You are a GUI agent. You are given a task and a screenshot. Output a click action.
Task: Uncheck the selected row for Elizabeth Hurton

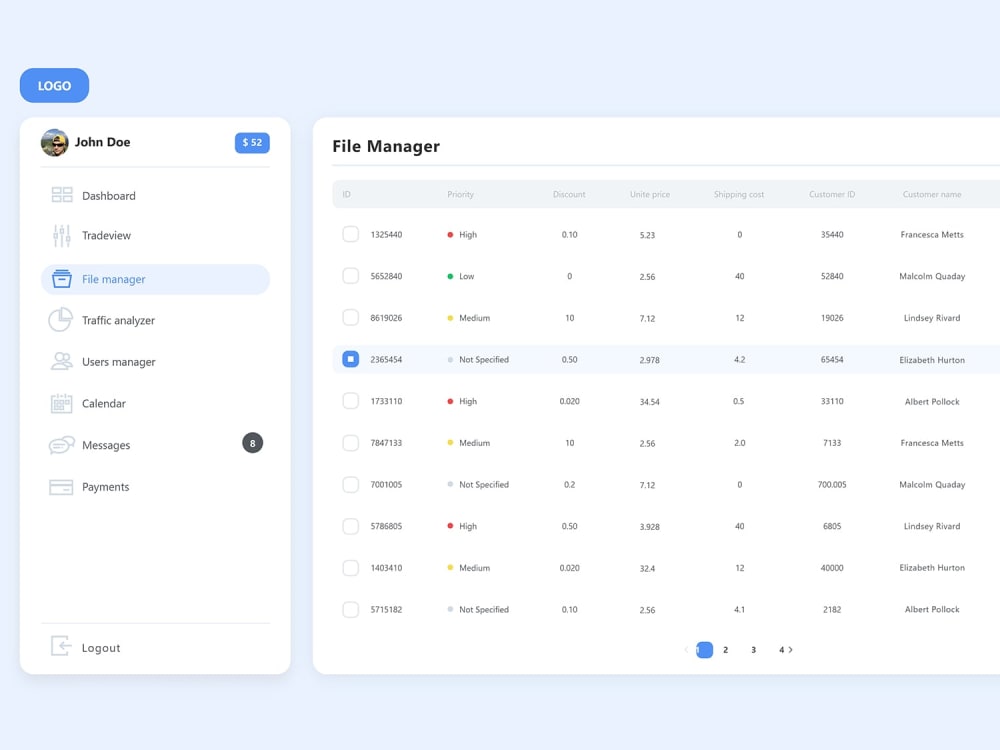(x=351, y=359)
